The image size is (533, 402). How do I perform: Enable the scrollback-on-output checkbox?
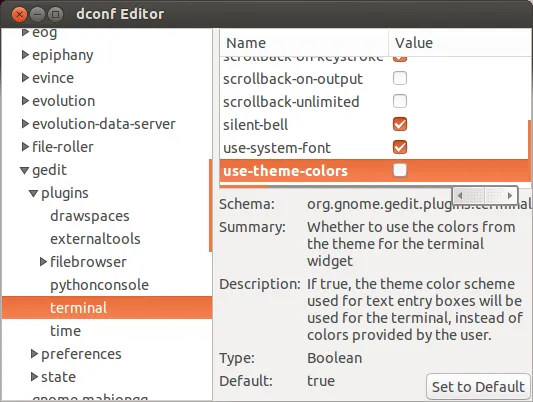[x=400, y=78]
